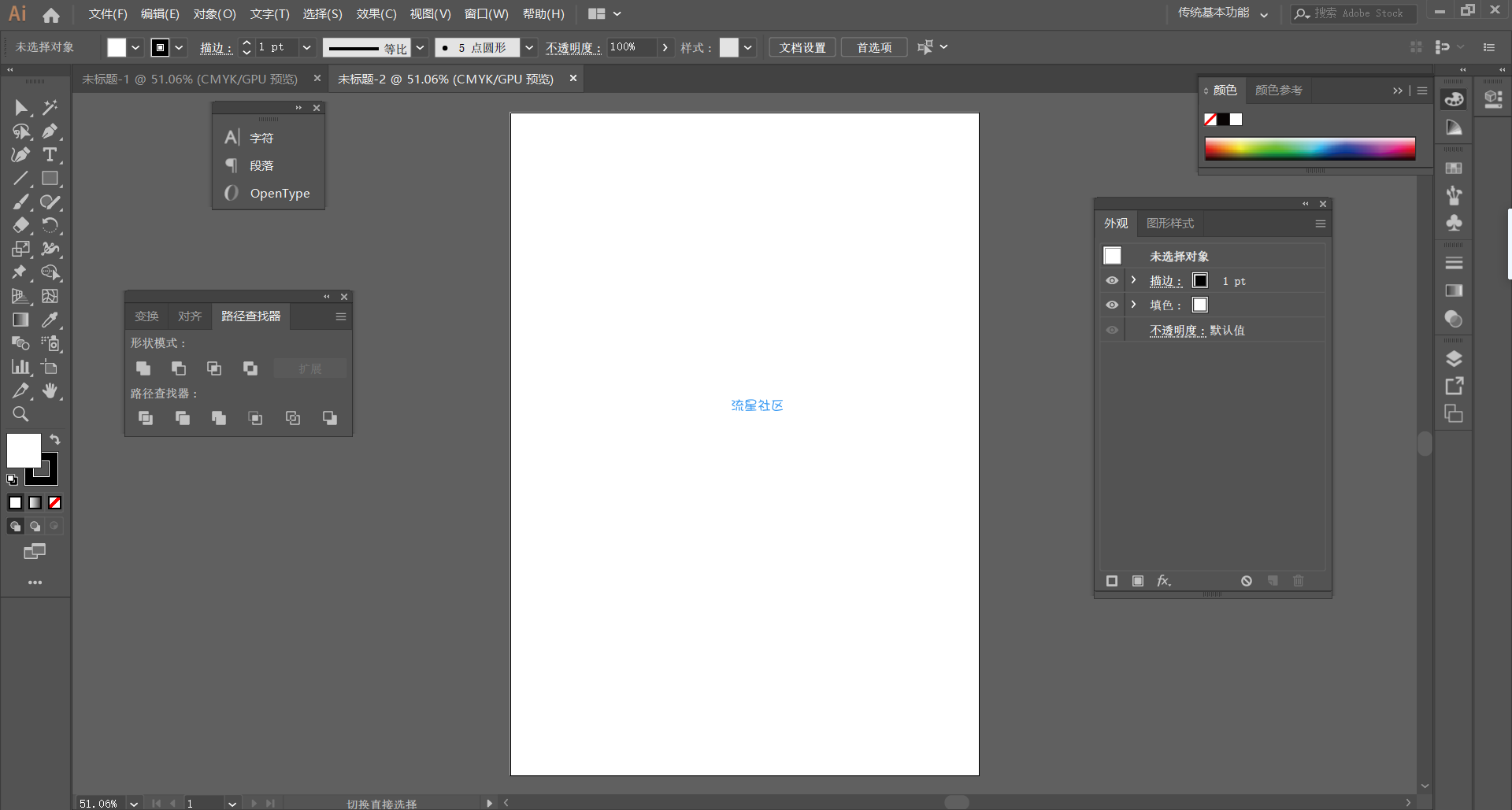The image size is (1512, 810).
Task: Open Asset Export panel icon
Action: coord(1455,386)
